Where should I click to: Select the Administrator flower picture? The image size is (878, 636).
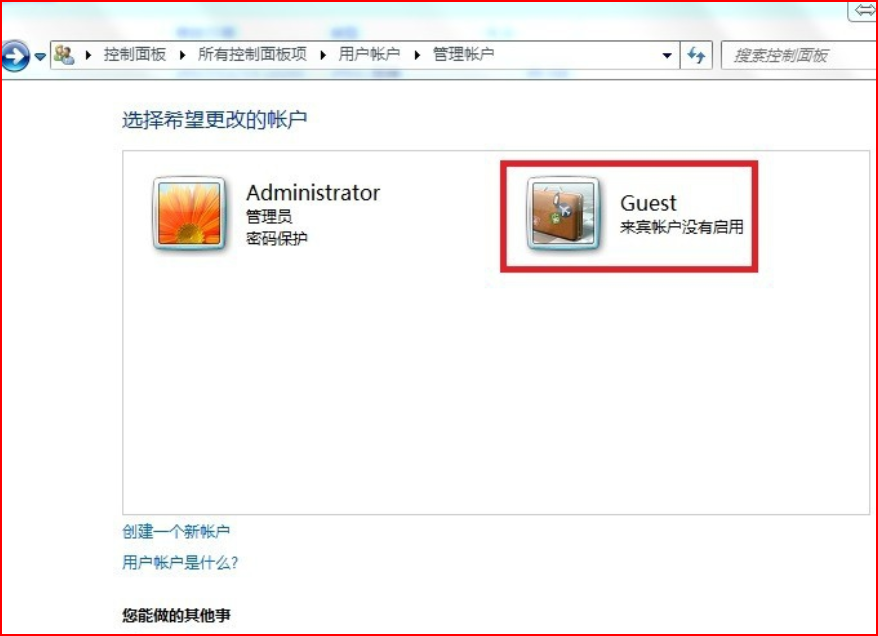tap(189, 213)
